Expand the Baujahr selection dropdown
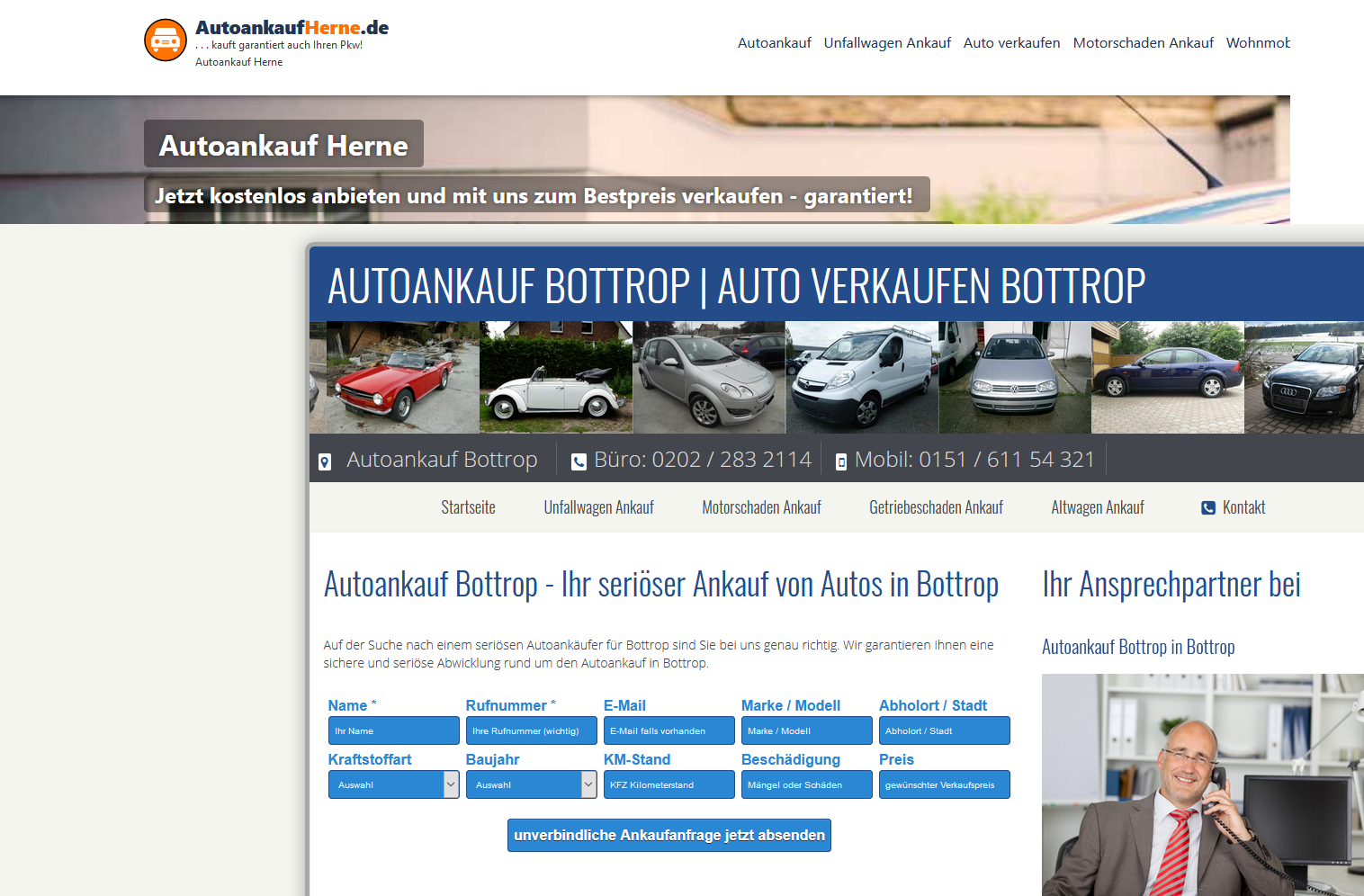This screenshot has height=896, width=1364. click(531, 784)
